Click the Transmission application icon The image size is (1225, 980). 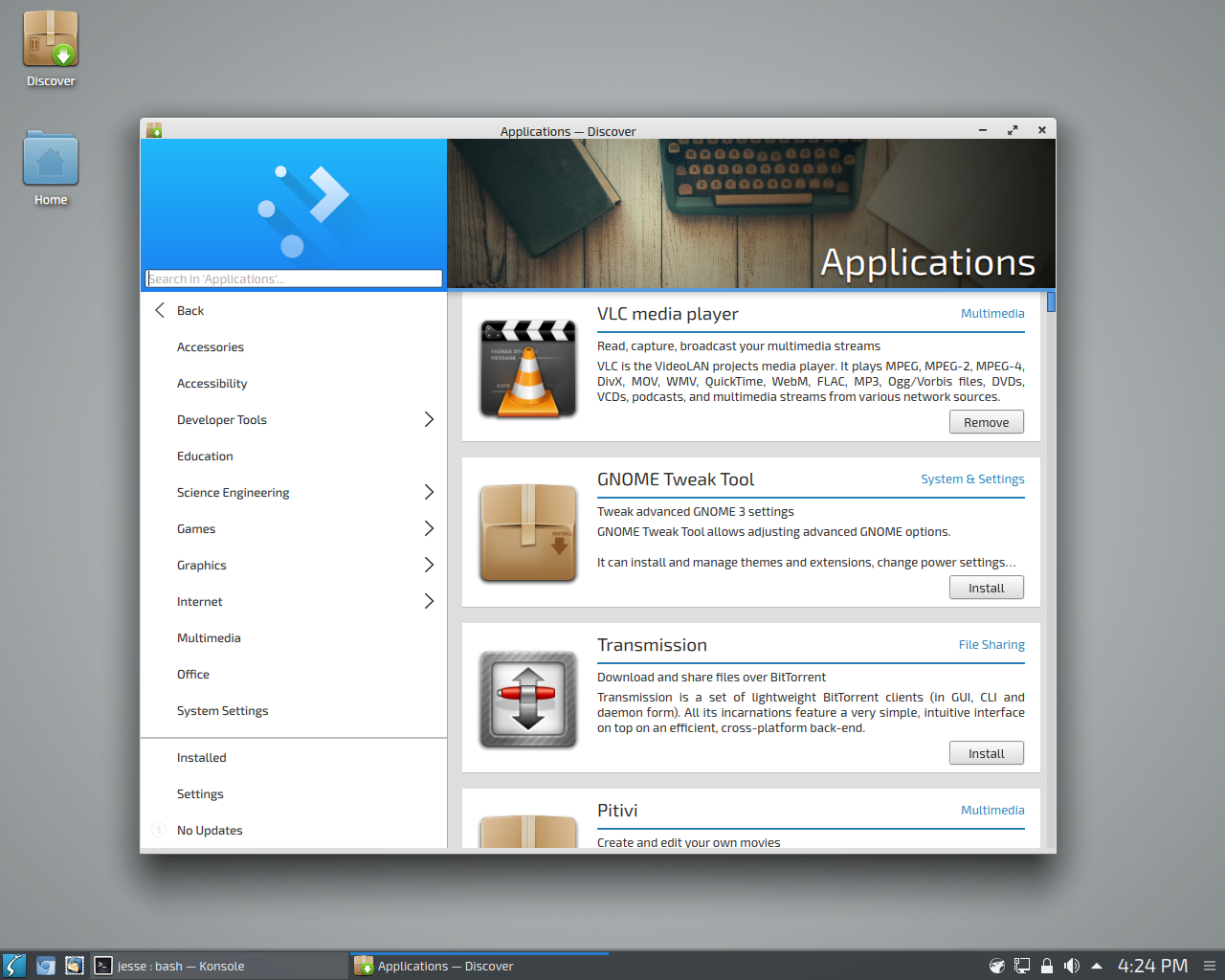click(528, 700)
